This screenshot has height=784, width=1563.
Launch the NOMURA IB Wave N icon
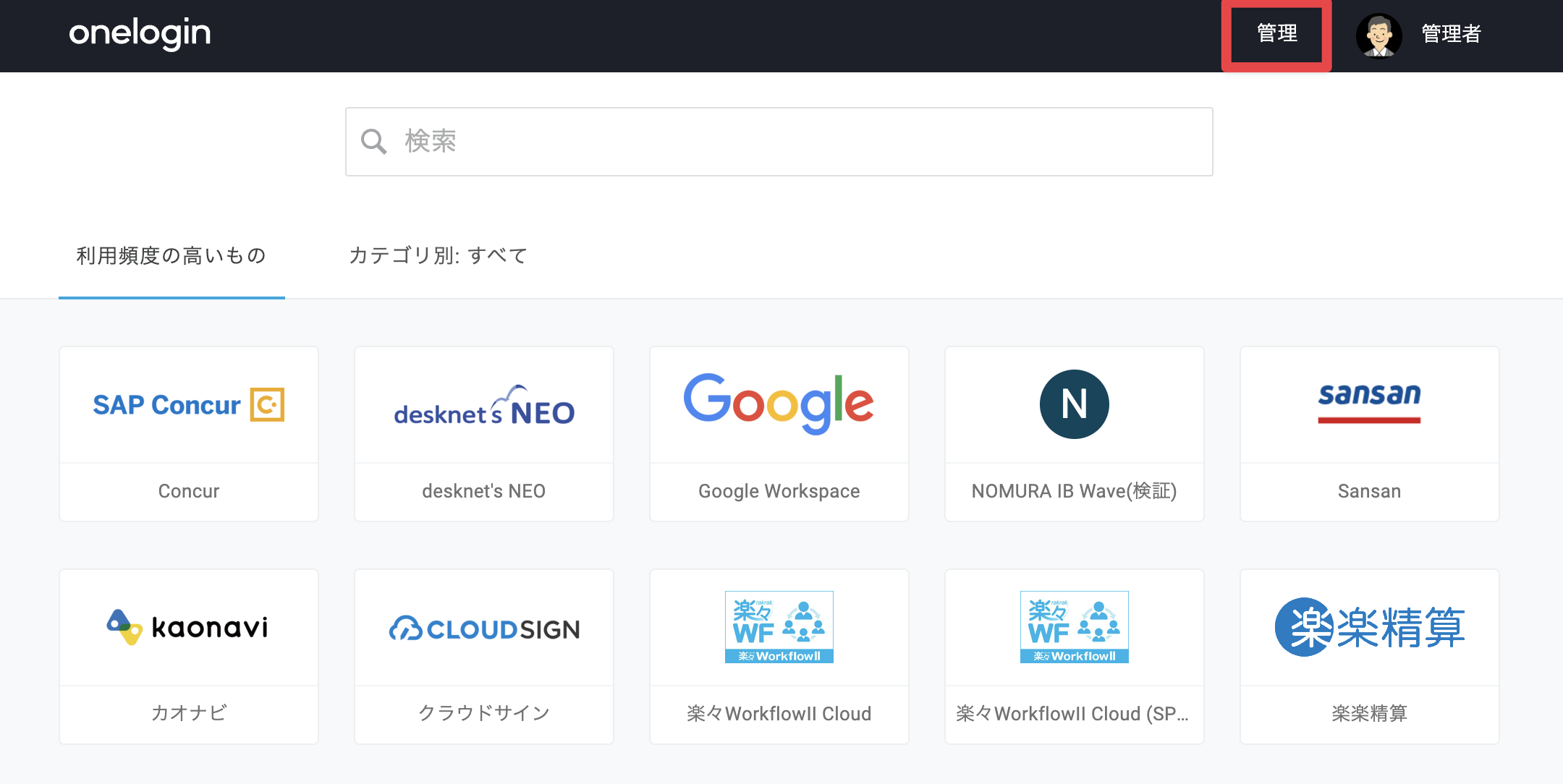(1075, 404)
